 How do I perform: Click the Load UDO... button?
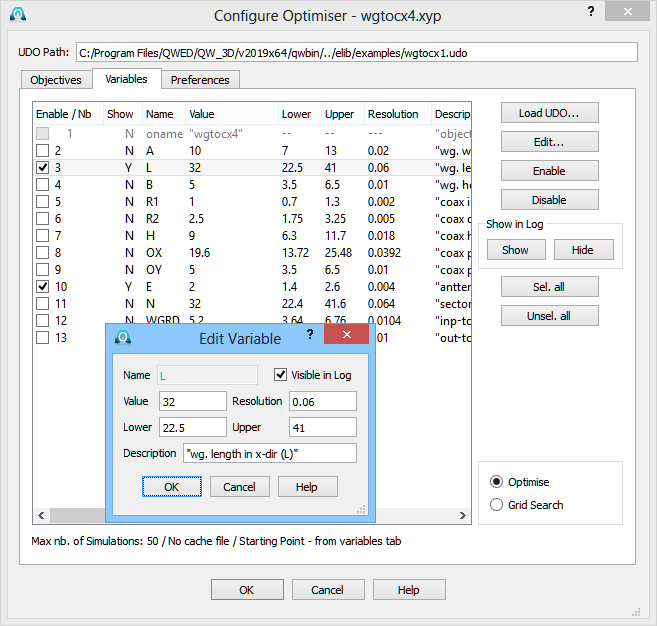coord(549,113)
